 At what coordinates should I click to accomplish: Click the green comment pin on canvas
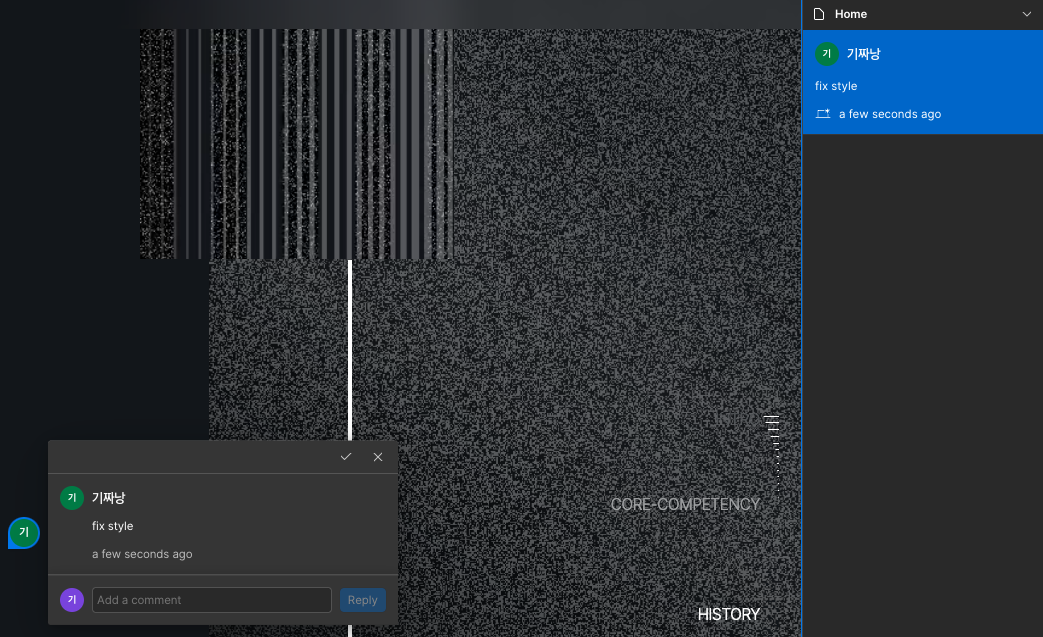tap(24, 533)
